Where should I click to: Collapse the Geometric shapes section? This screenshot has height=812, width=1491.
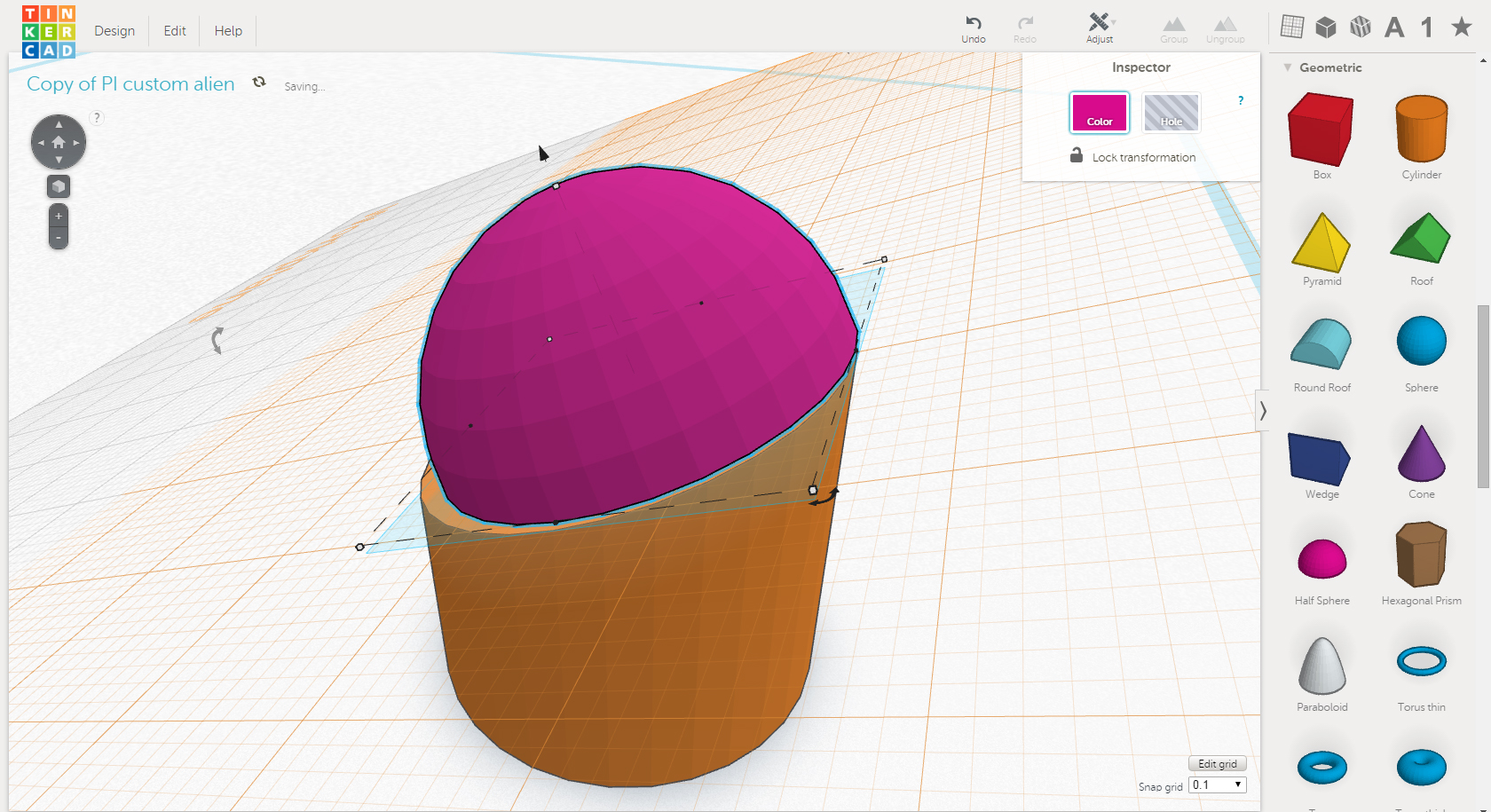pos(1288,67)
